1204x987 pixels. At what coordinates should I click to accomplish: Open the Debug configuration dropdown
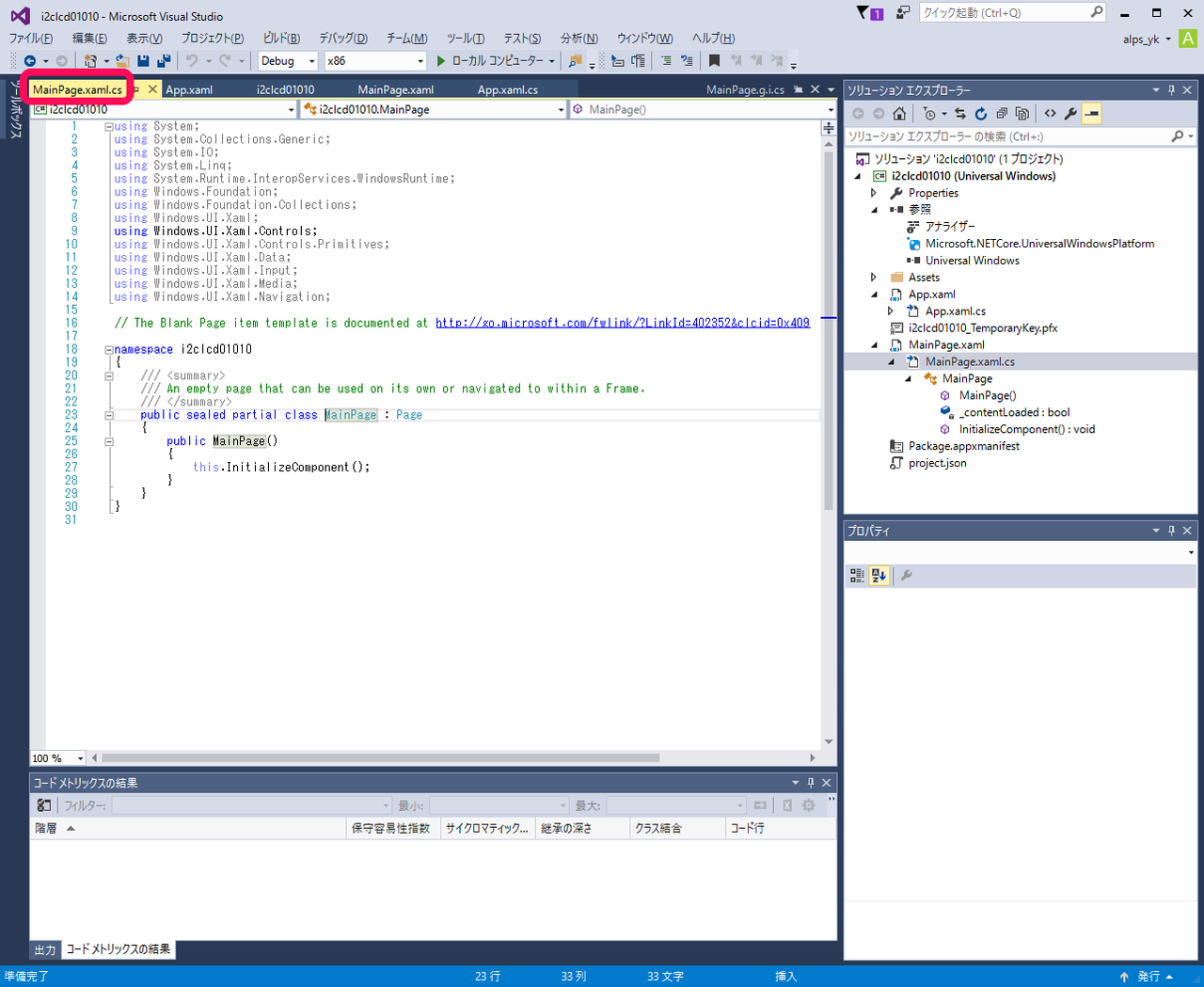[x=288, y=61]
